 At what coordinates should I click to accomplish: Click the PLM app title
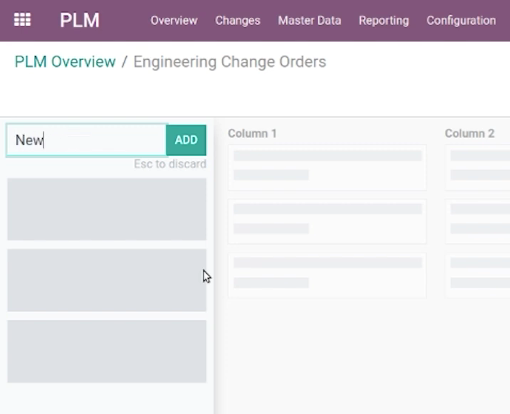[80, 20]
